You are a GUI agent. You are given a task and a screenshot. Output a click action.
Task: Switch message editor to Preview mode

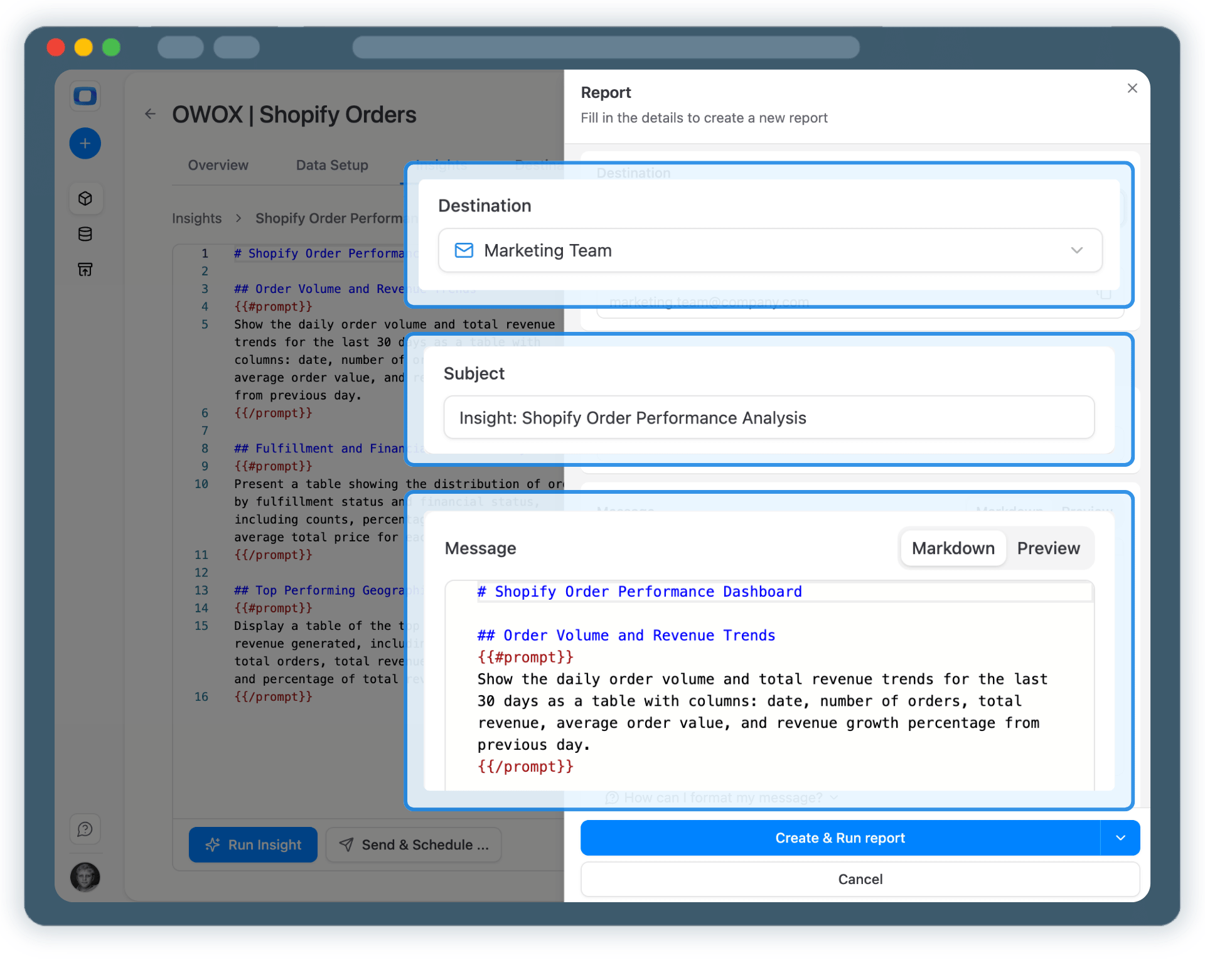(1048, 548)
